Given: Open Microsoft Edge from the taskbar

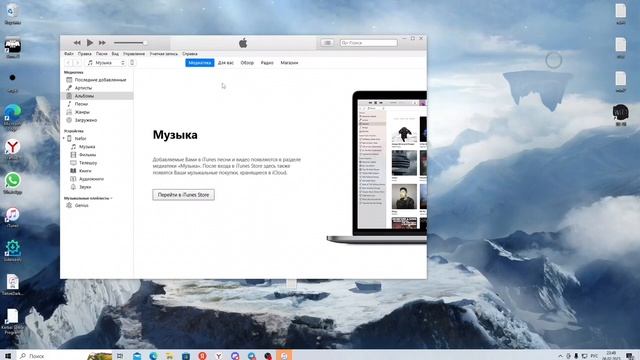Looking at the screenshot, I should [x=153, y=356].
